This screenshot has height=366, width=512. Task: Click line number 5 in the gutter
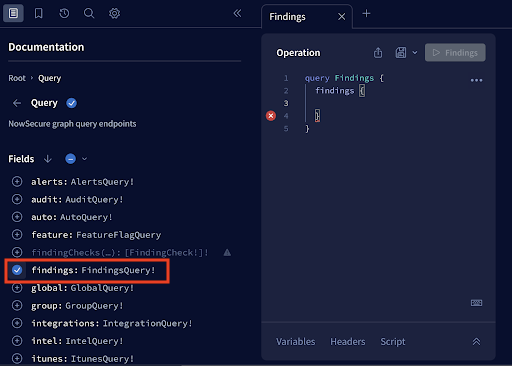click(x=286, y=129)
